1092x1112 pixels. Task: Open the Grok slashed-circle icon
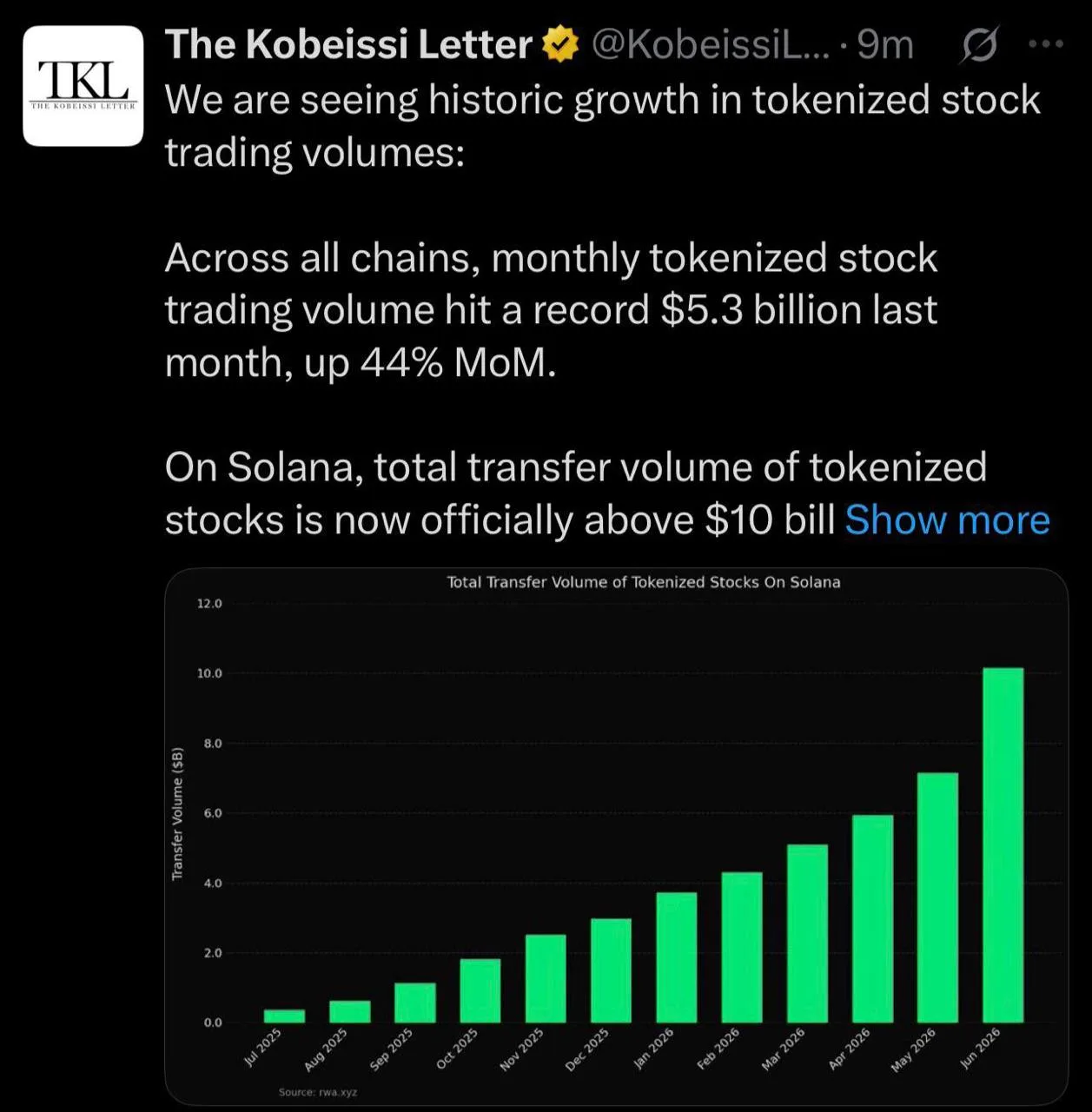click(978, 44)
